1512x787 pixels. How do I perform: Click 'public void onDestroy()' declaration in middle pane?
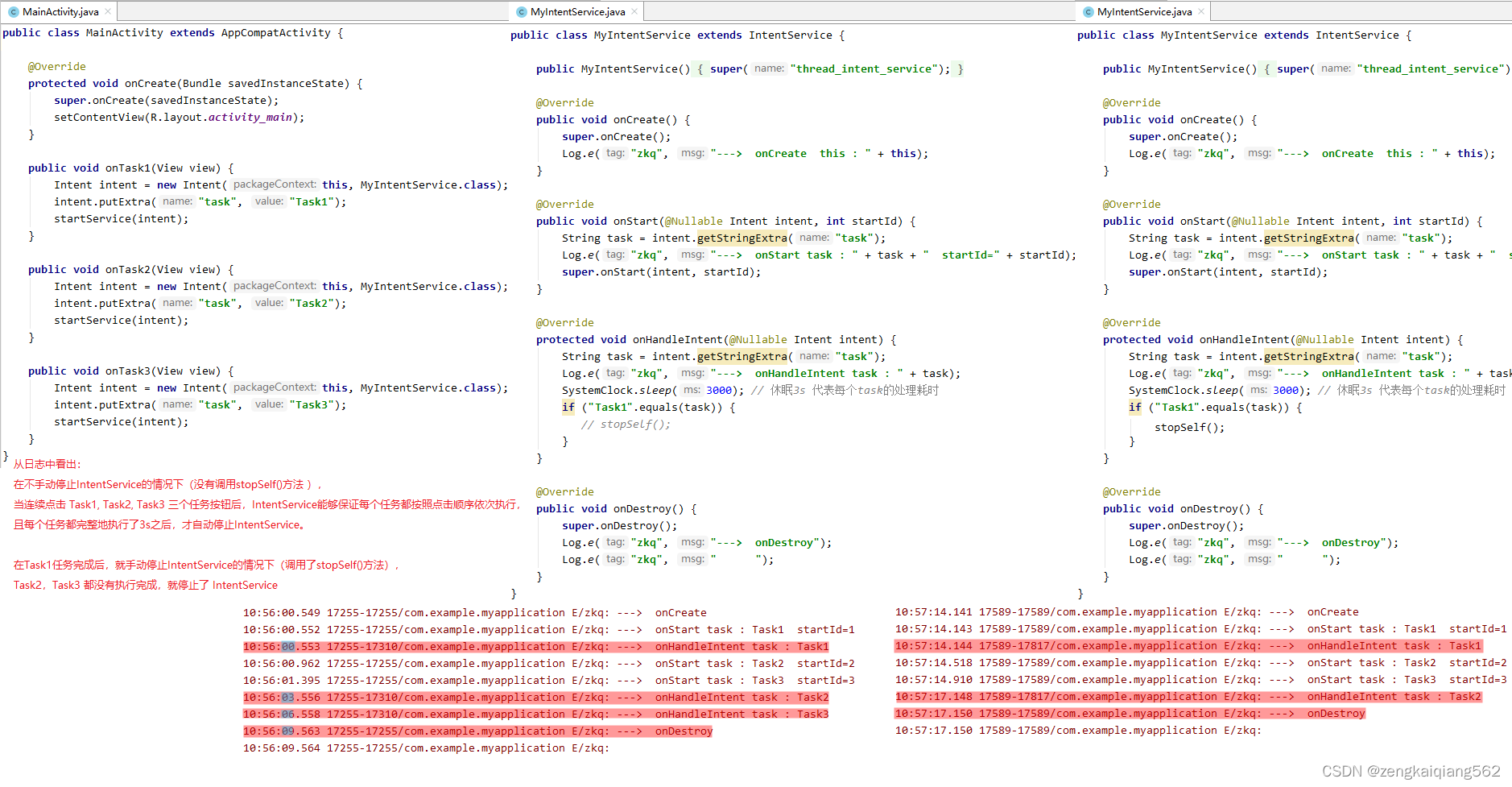pos(617,509)
